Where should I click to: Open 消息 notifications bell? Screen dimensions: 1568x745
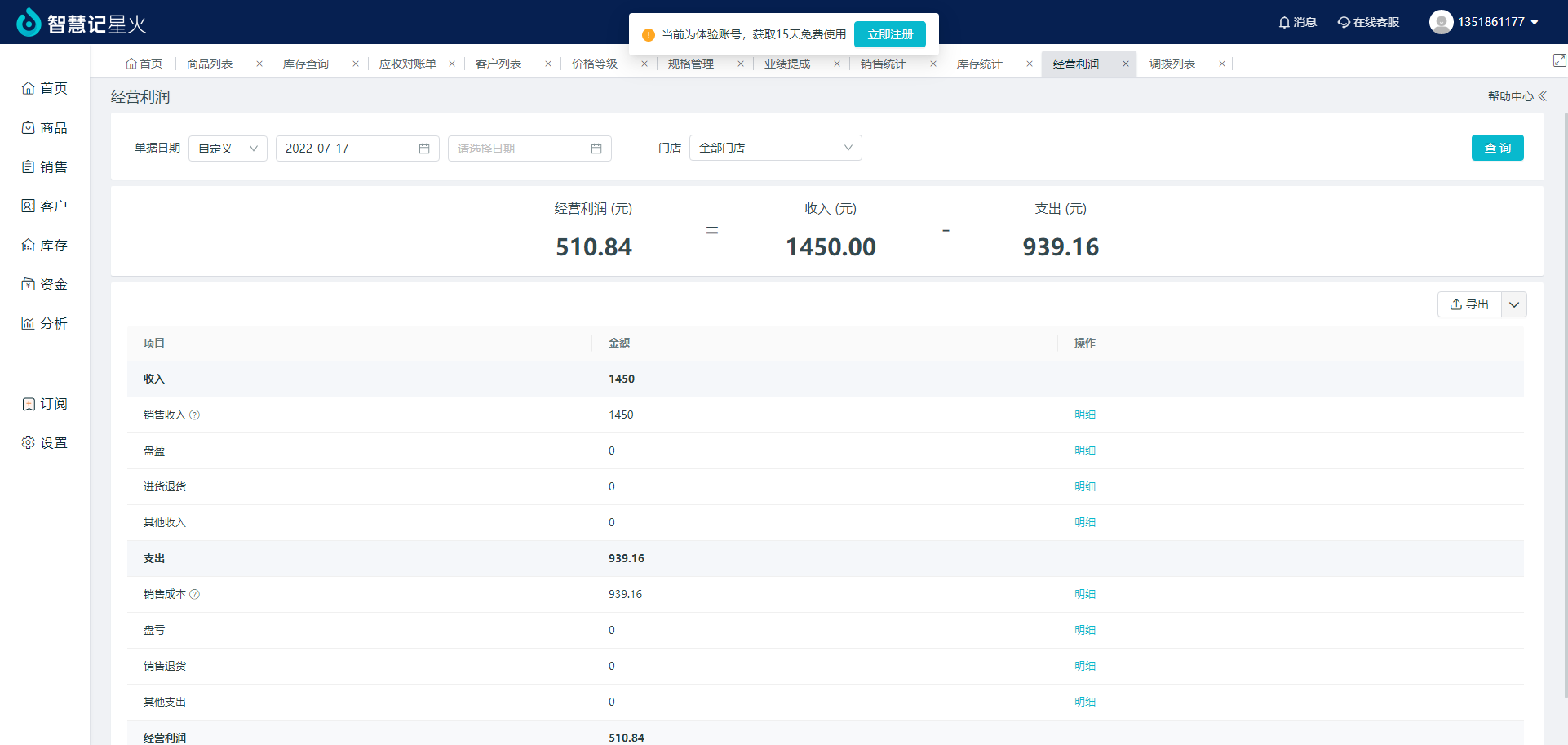point(1297,22)
